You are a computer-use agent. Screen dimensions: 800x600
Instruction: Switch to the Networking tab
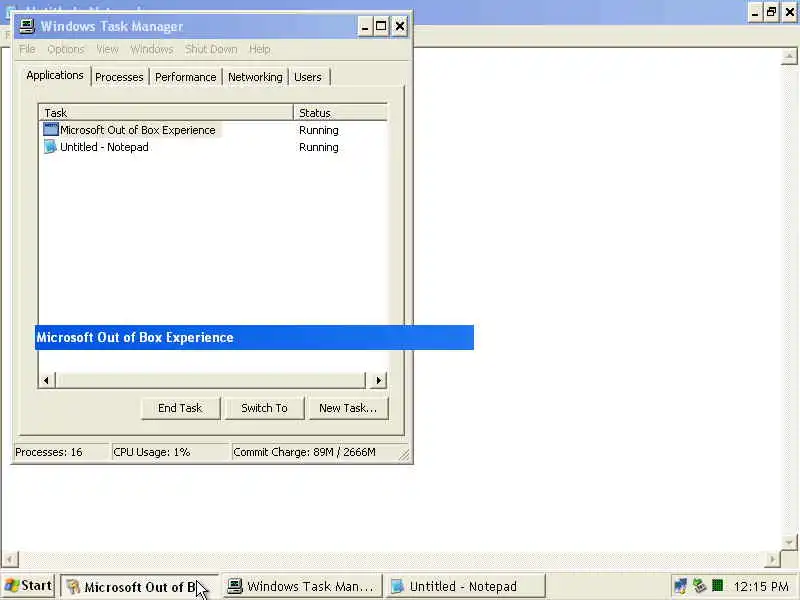pos(255,77)
